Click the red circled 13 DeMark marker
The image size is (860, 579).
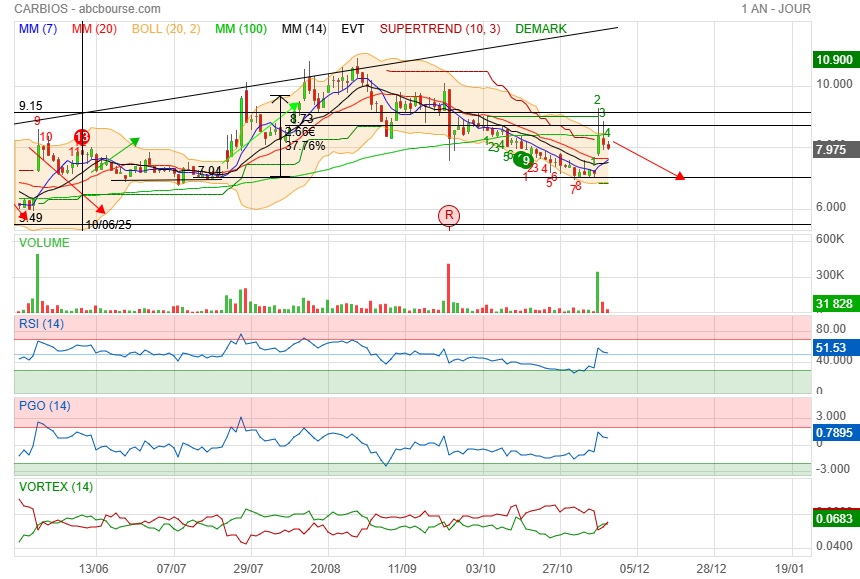[82, 136]
